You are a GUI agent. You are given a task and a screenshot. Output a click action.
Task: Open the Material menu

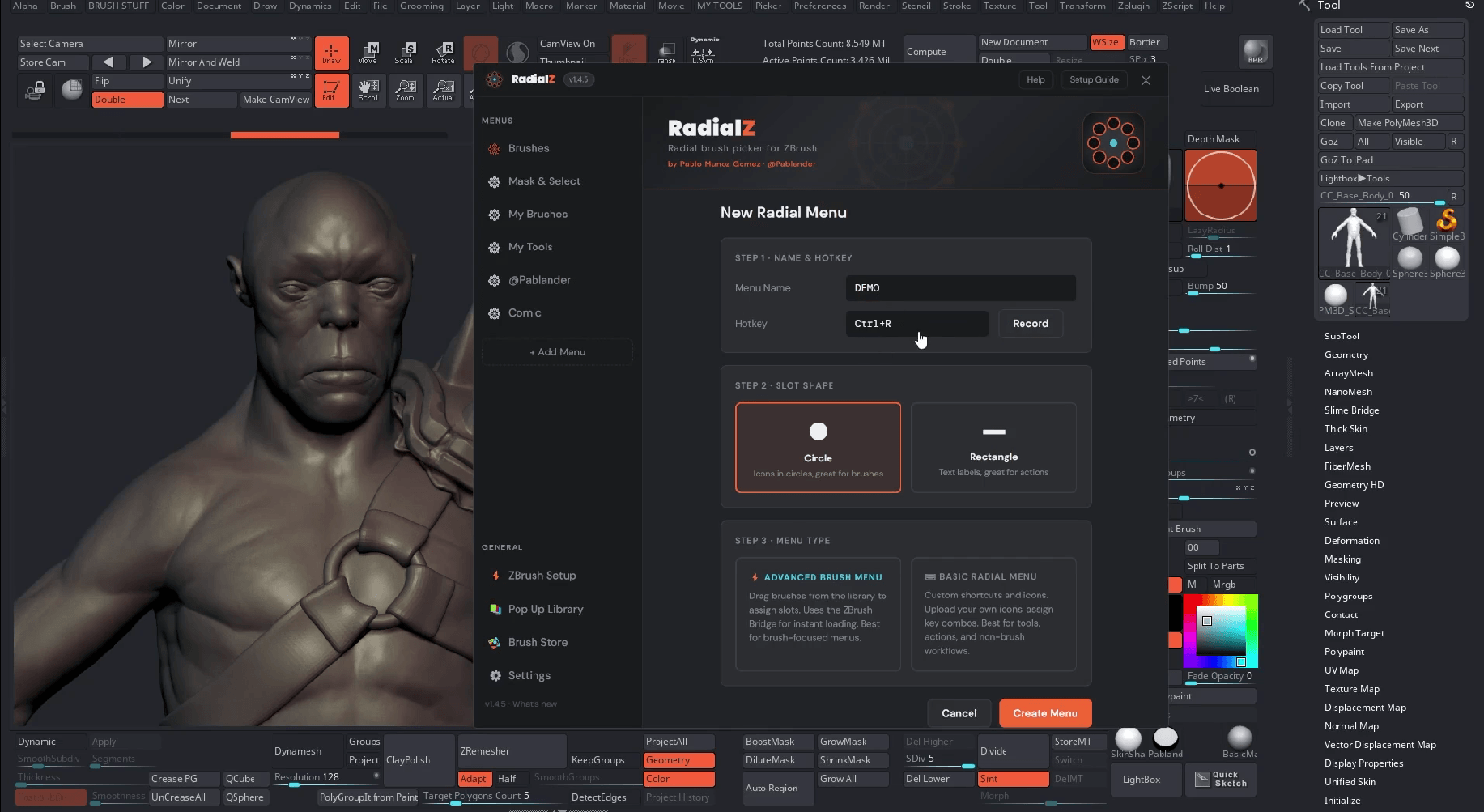(x=627, y=6)
